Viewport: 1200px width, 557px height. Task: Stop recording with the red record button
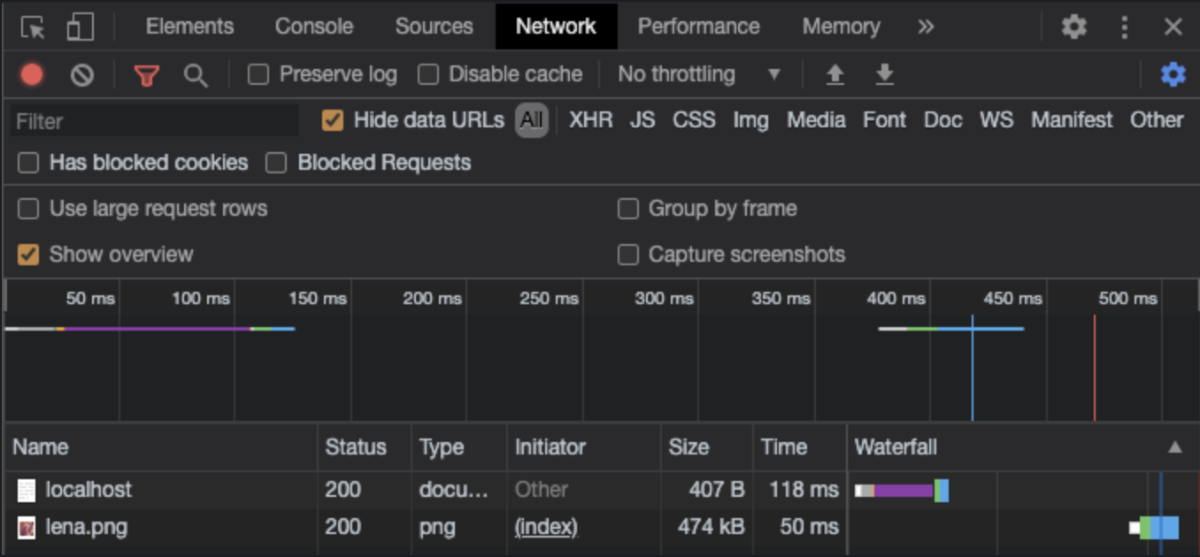tap(32, 75)
